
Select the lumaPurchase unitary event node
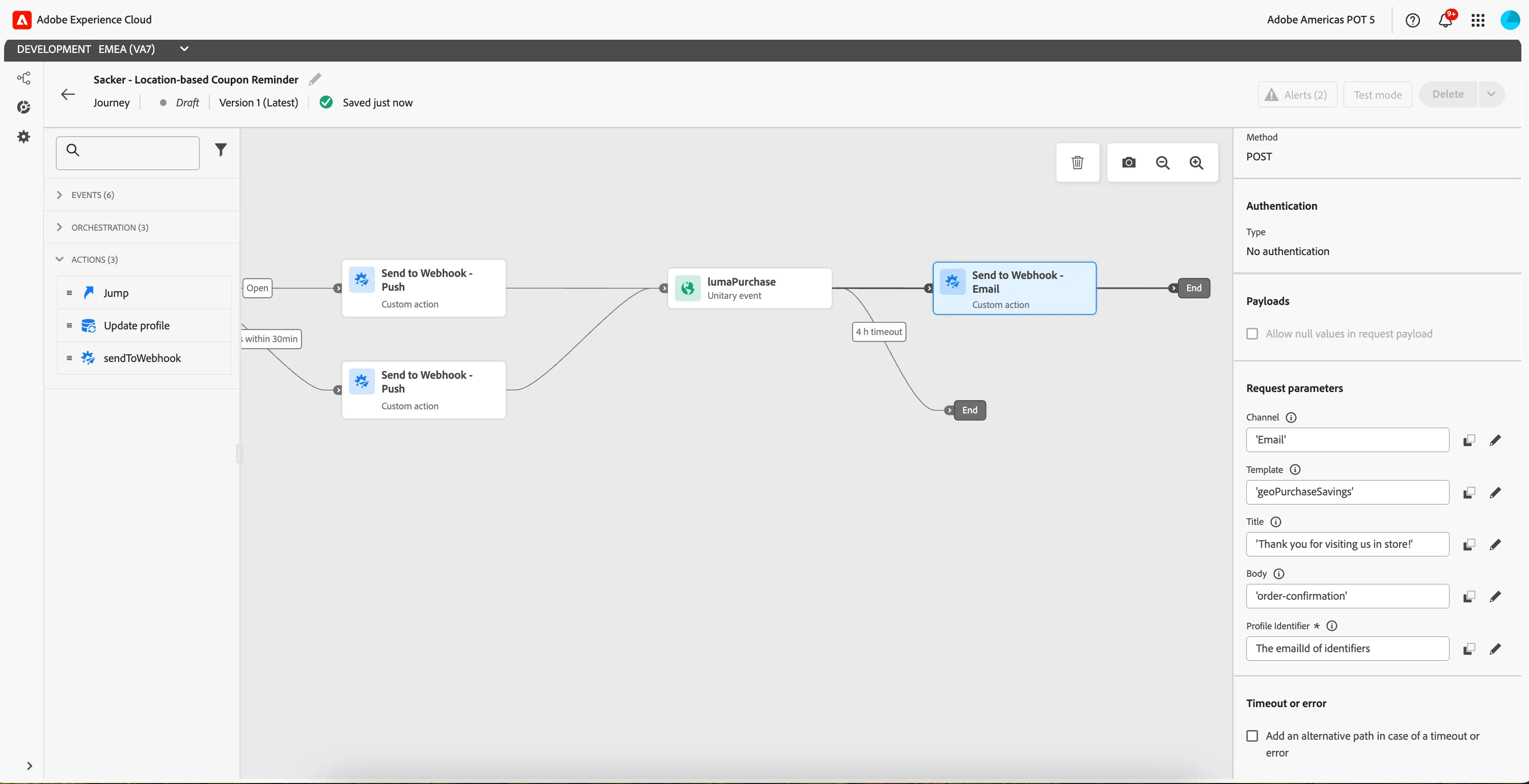pos(749,289)
